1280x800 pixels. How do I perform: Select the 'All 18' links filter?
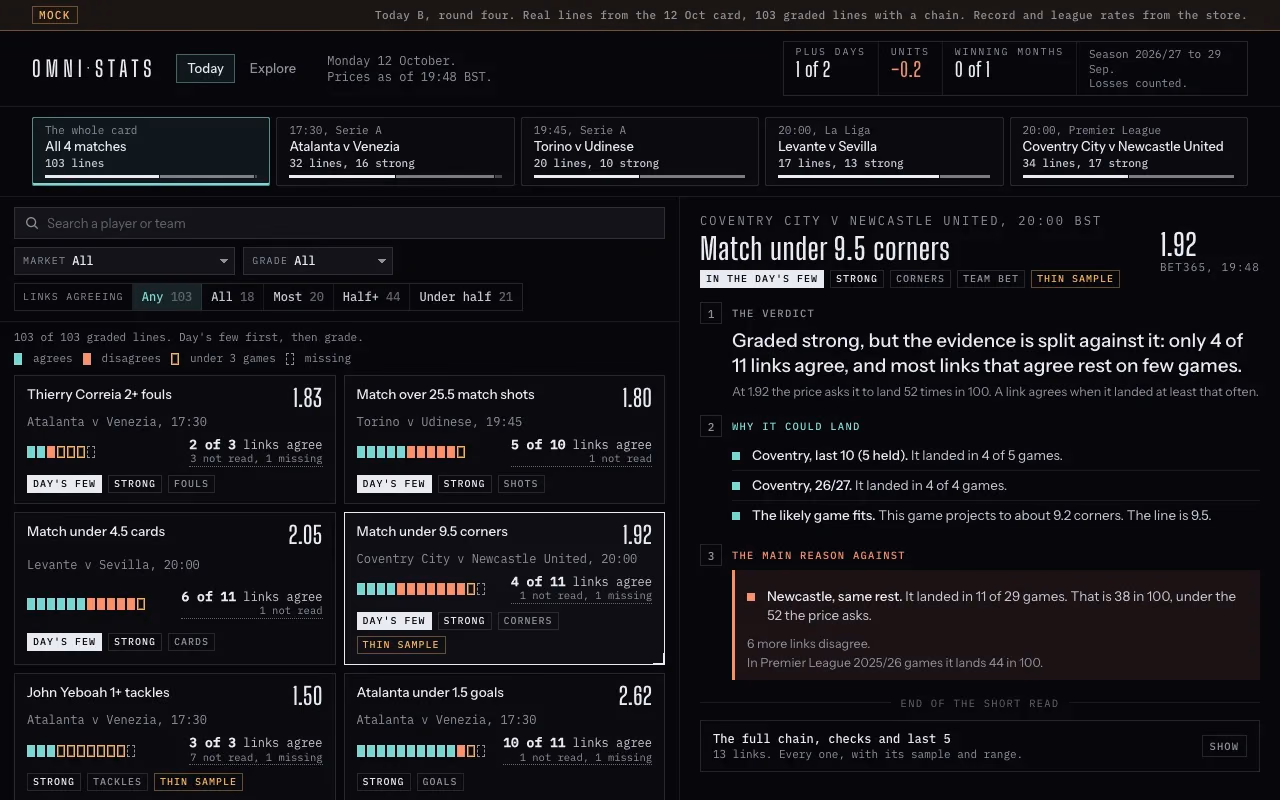click(232, 297)
